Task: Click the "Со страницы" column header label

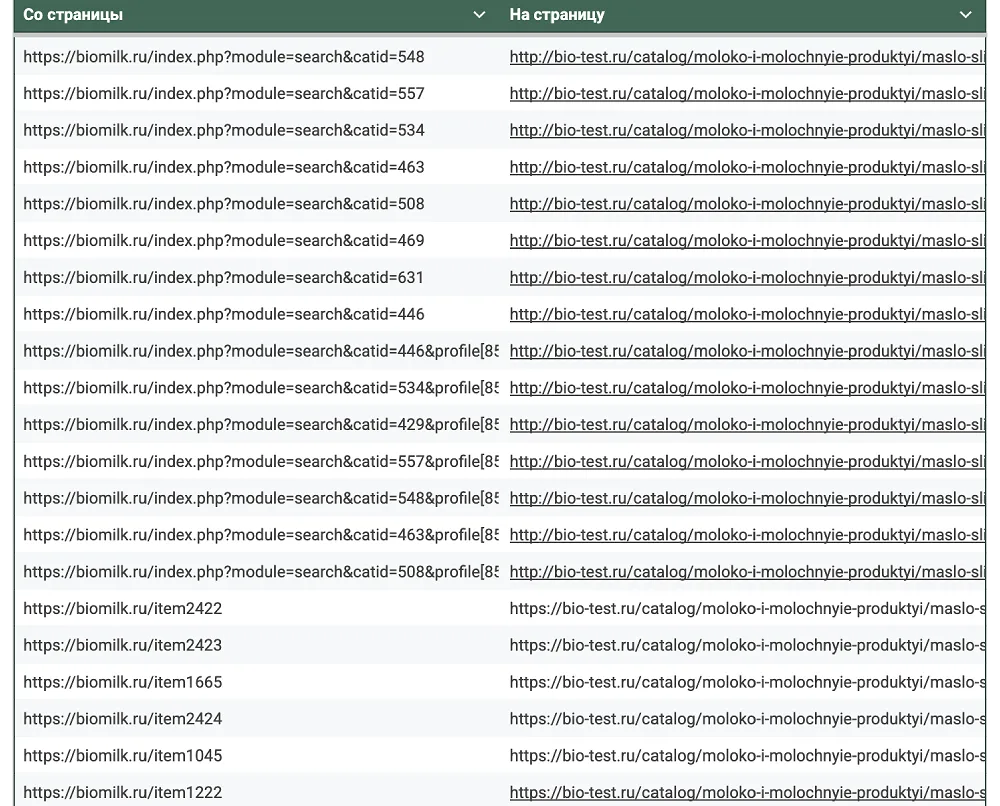Action: click(x=74, y=15)
